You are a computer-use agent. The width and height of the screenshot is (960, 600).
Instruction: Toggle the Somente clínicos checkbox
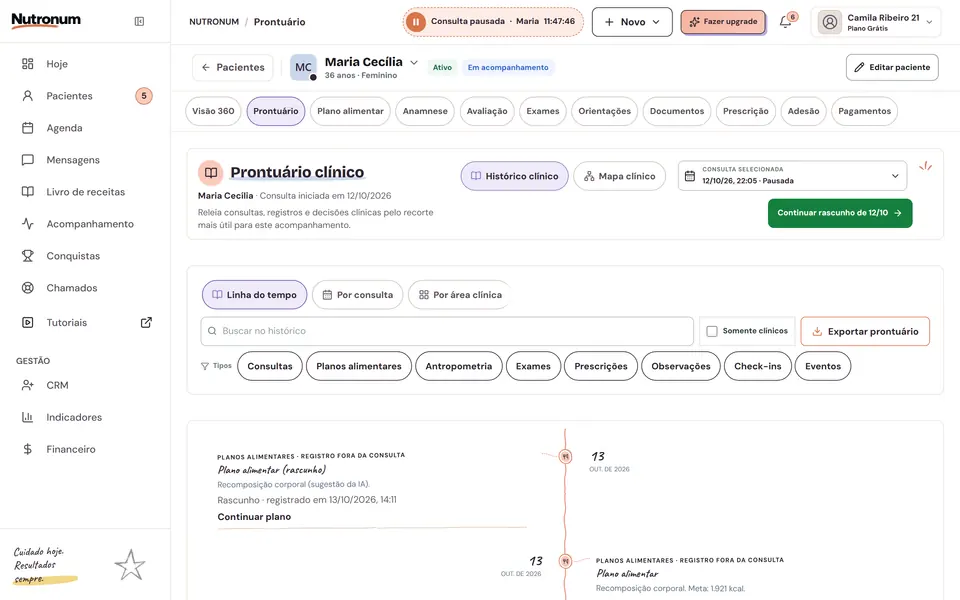coord(712,331)
